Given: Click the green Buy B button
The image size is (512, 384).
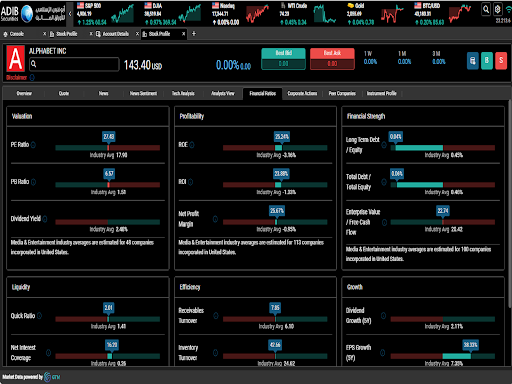Looking at the screenshot, I should click(x=487, y=61).
